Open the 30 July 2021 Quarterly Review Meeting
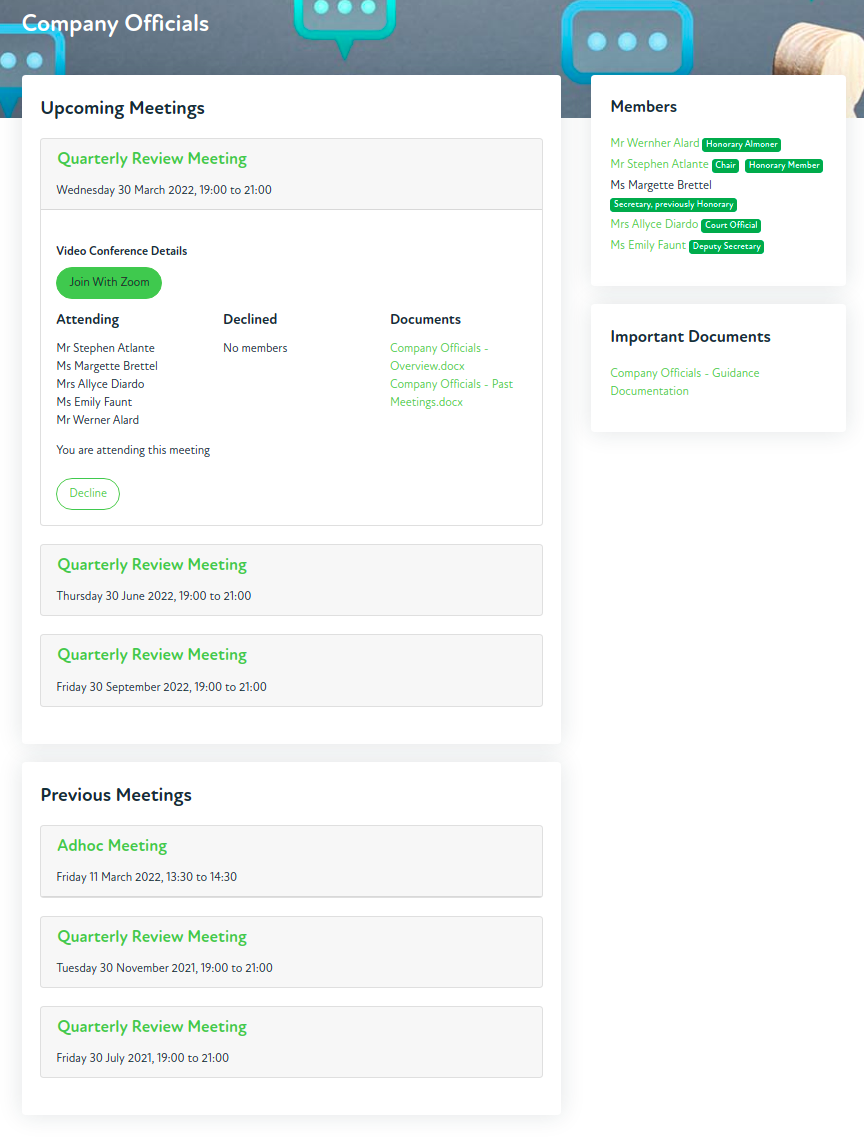864x1146 pixels. pyautogui.click(x=152, y=1027)
